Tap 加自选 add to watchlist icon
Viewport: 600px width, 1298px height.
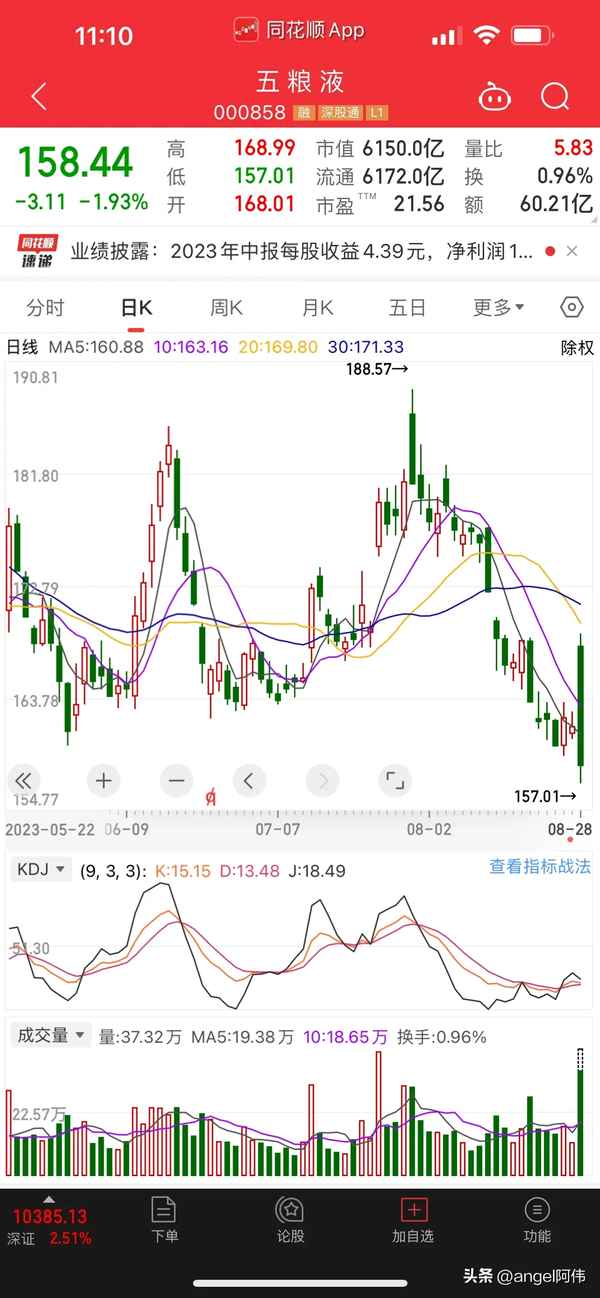tap(413, 1211)
